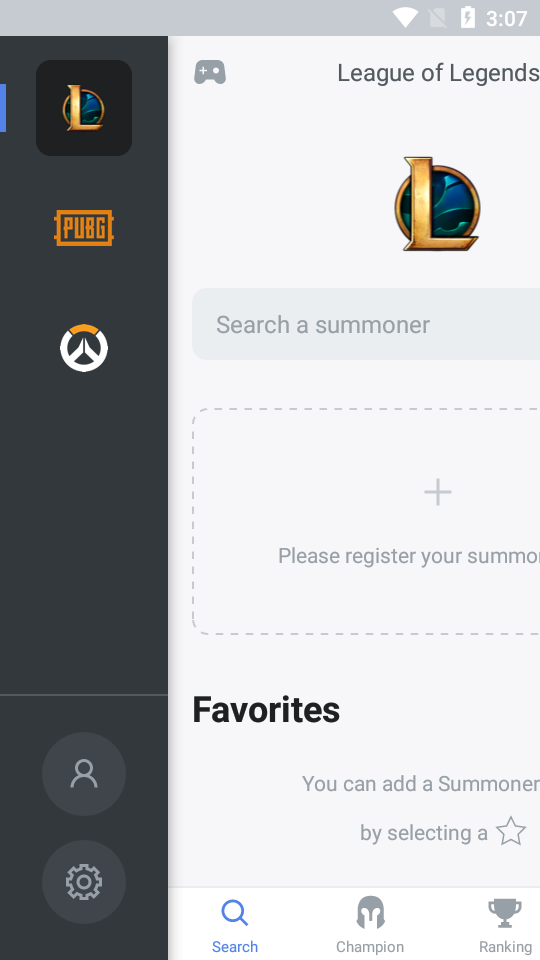Image resolution: width=540 pixels, height=960 pixels.
Task: Switch to PUBG in the game sidebar
Action: [84, 228]
